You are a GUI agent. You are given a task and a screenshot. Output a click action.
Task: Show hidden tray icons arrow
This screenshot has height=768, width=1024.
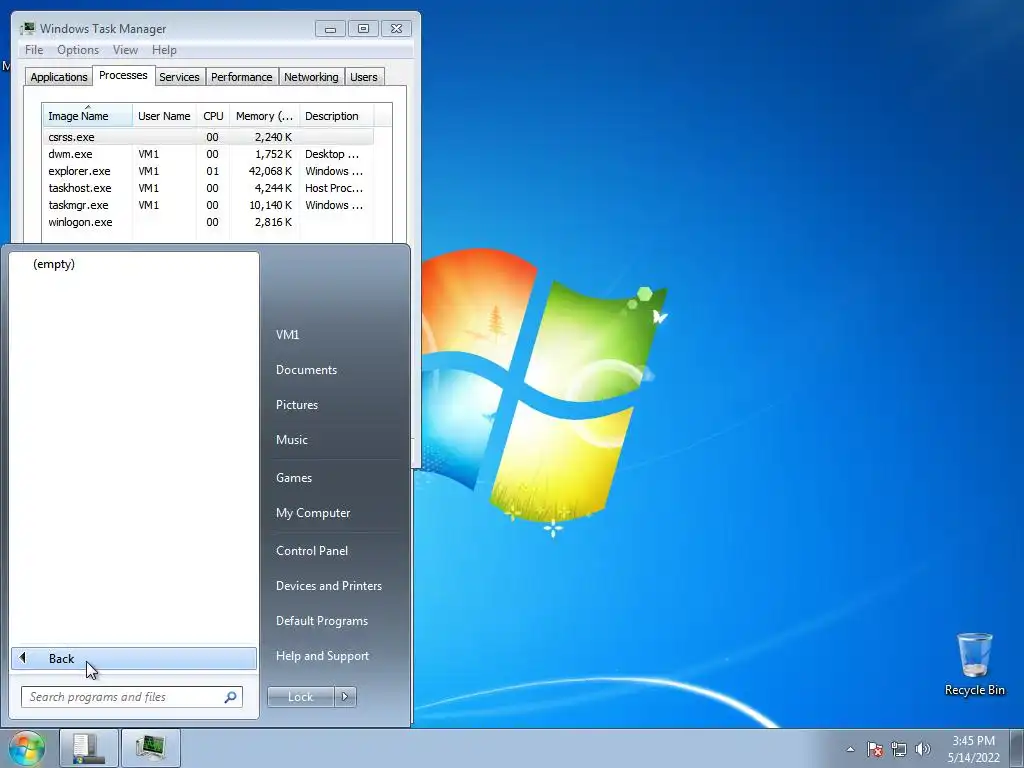tap(850, 749)
